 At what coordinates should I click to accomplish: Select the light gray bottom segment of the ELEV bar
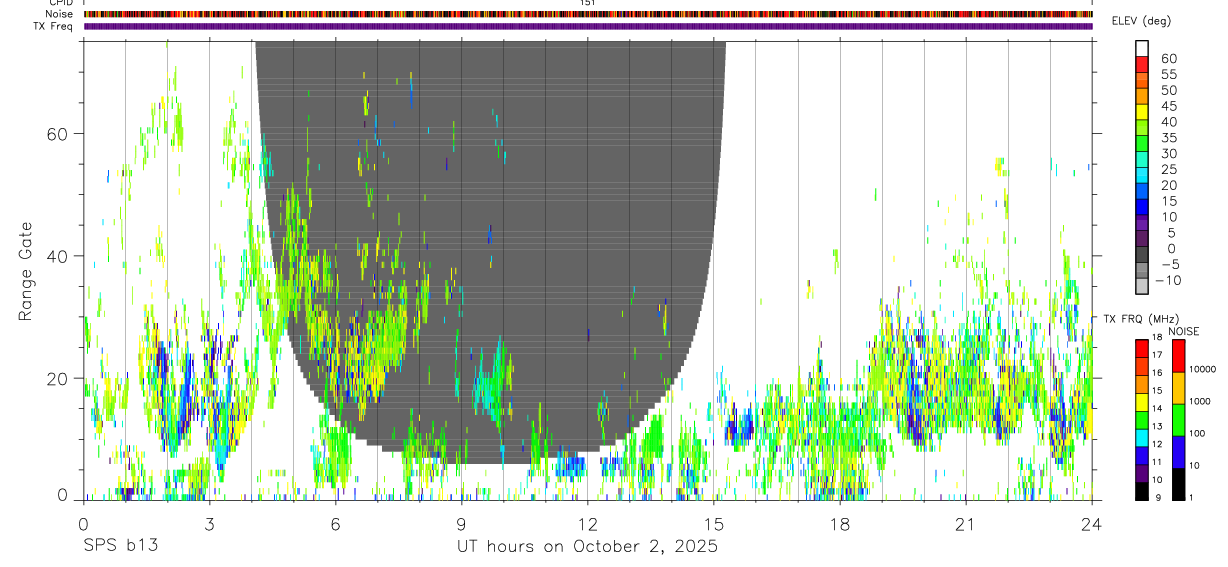coord(1142,285)
